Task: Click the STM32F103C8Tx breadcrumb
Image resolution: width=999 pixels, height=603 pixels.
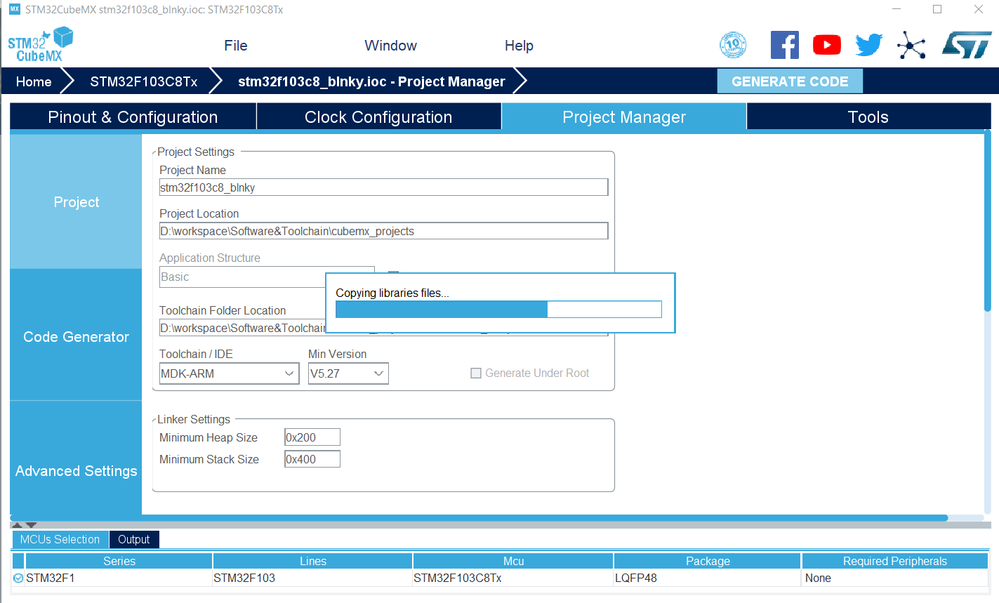Action: pyautogui.click(x=143, y=82)
